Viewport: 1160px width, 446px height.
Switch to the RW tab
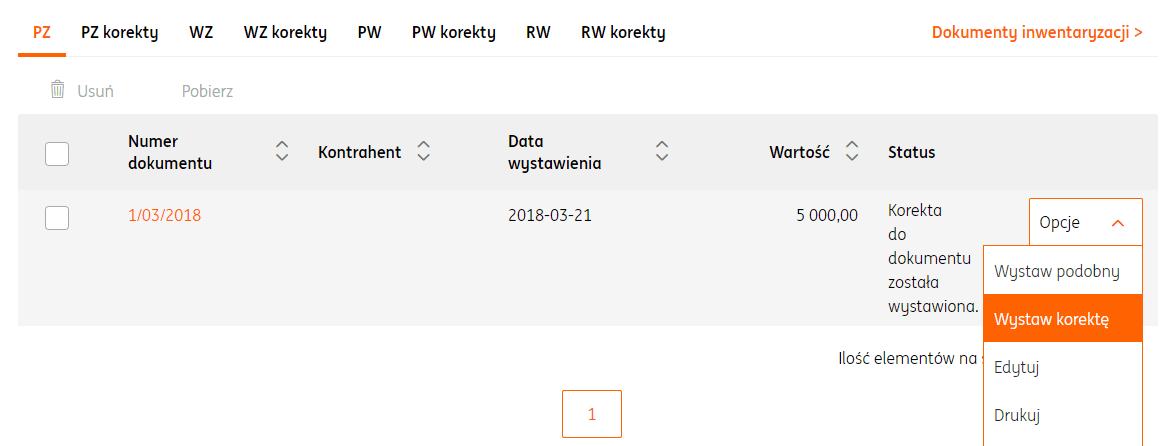point(538,32)
